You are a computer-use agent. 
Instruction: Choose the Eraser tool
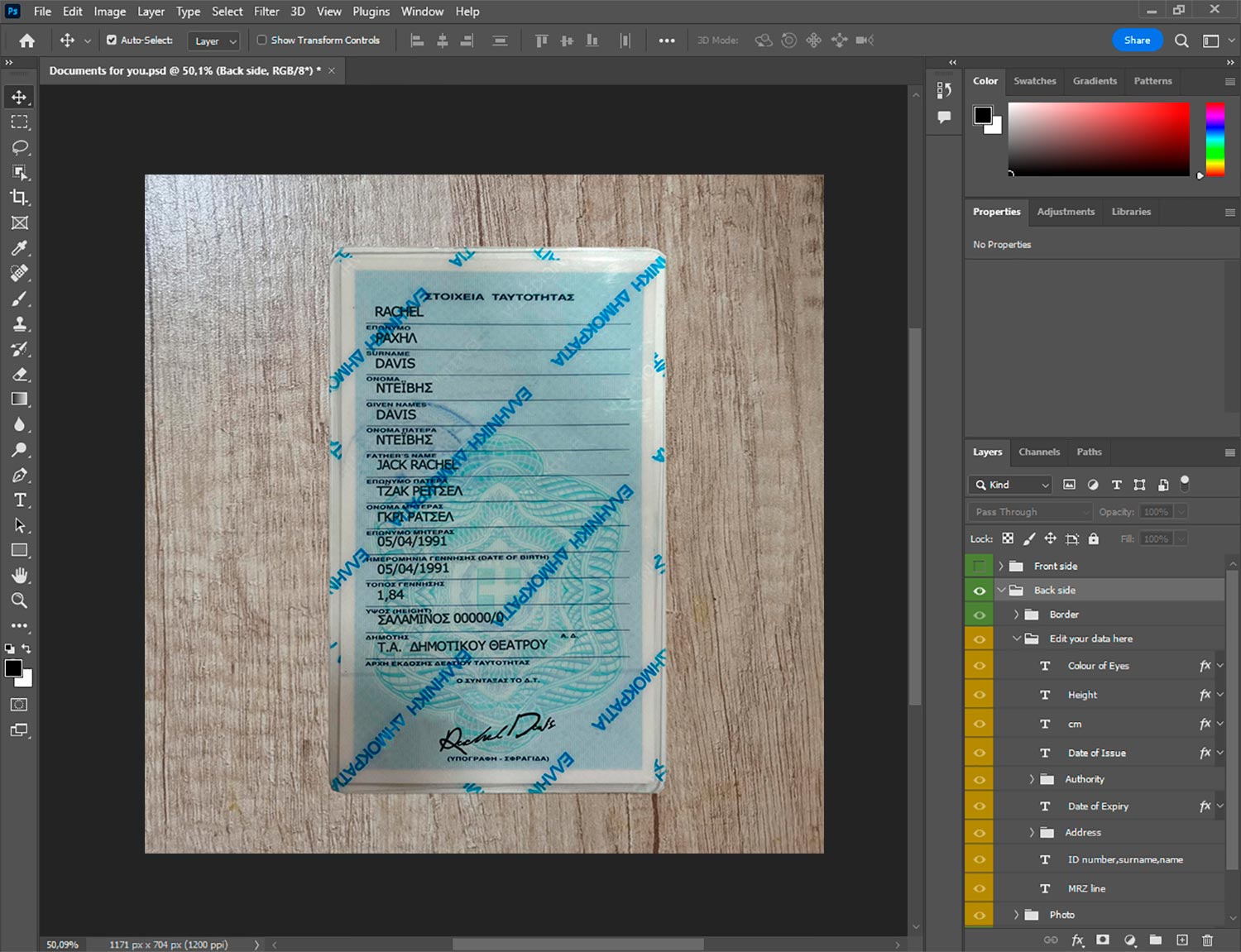click(x=19, y=375)
